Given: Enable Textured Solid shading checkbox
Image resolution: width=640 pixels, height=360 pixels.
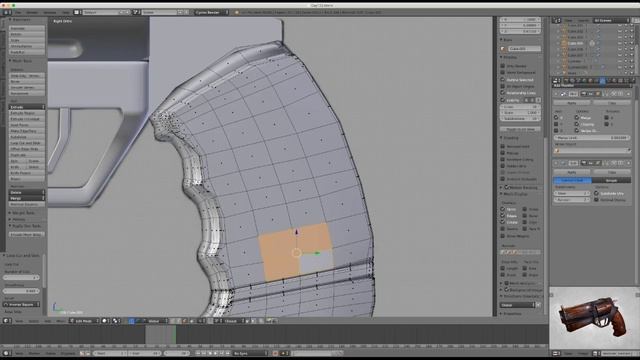Looking at the screenshot, I should click(x=502, y=146).
